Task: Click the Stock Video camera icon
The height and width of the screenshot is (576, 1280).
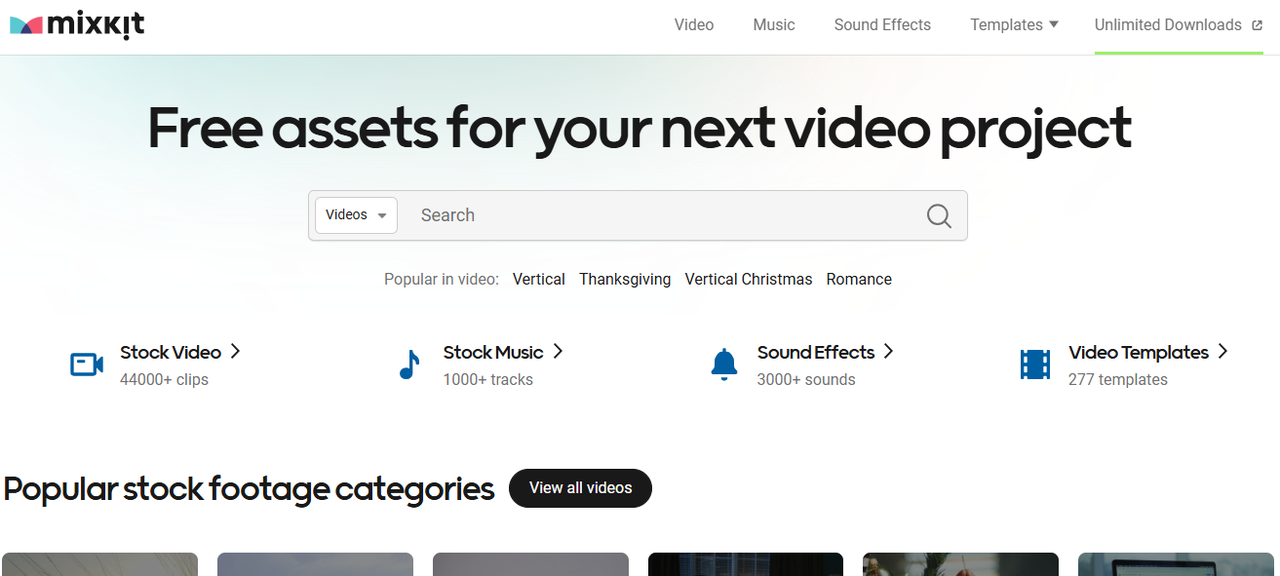Action: [87, 365]
